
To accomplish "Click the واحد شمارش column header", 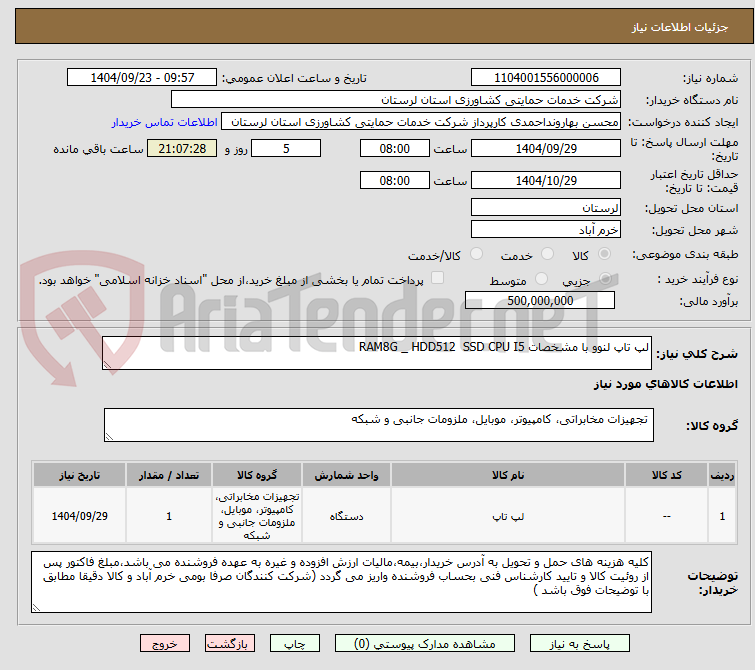I will coord(346,475).
